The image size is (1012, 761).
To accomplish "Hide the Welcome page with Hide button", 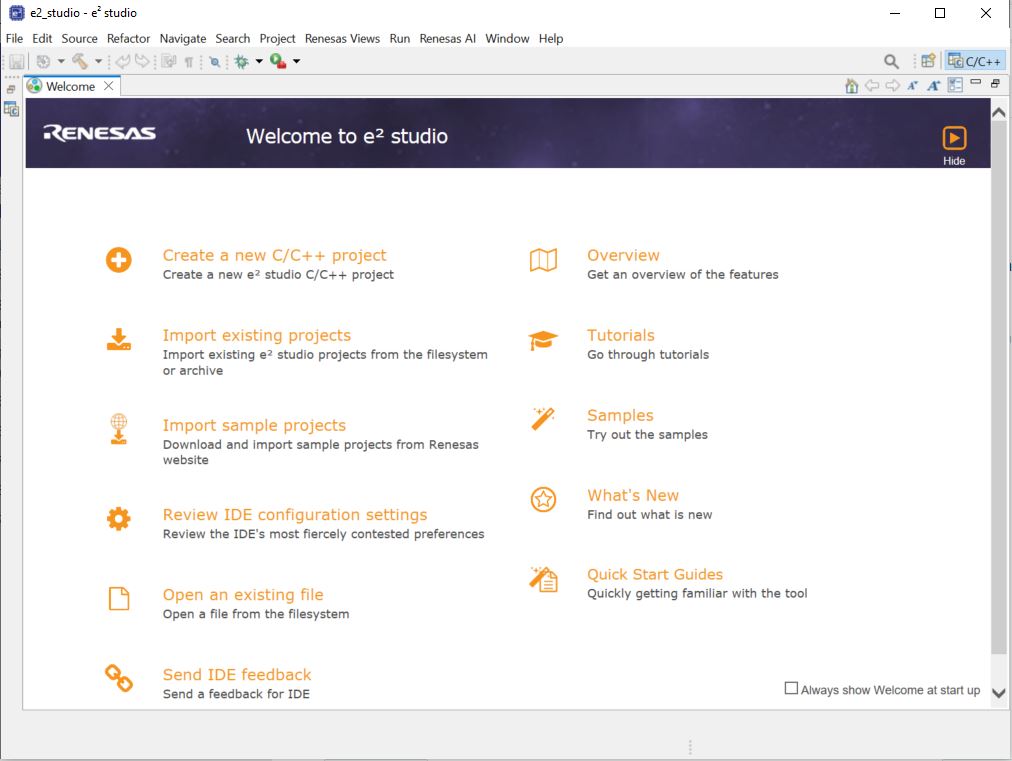I will (x=954, y=146).
